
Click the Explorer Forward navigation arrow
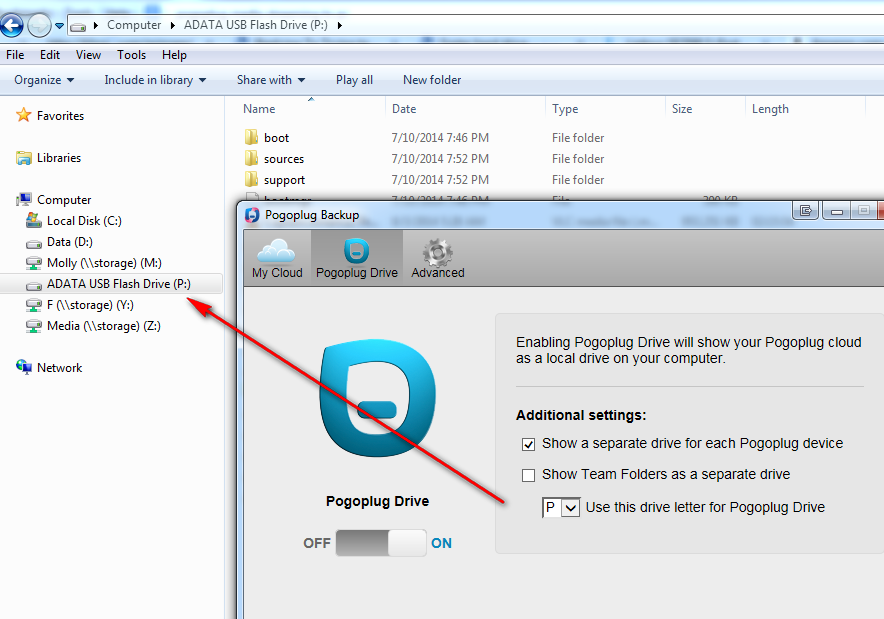point(39,25)
